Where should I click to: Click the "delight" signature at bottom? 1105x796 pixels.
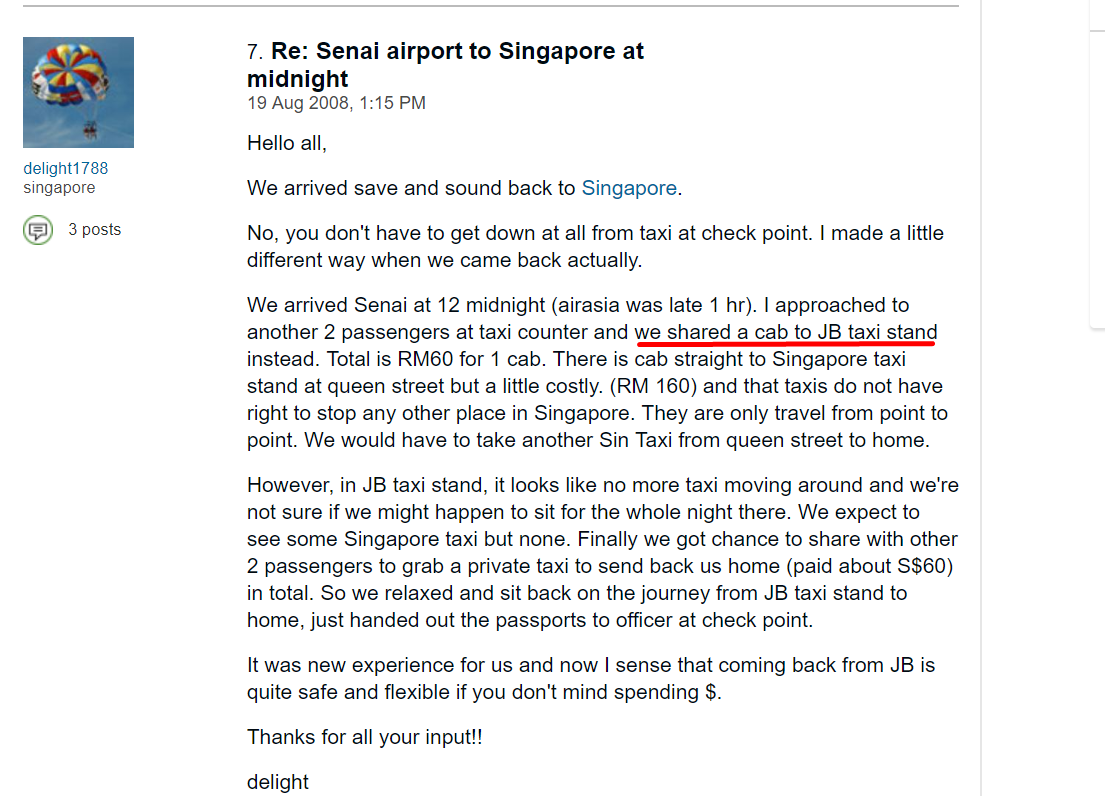(278, 782)
